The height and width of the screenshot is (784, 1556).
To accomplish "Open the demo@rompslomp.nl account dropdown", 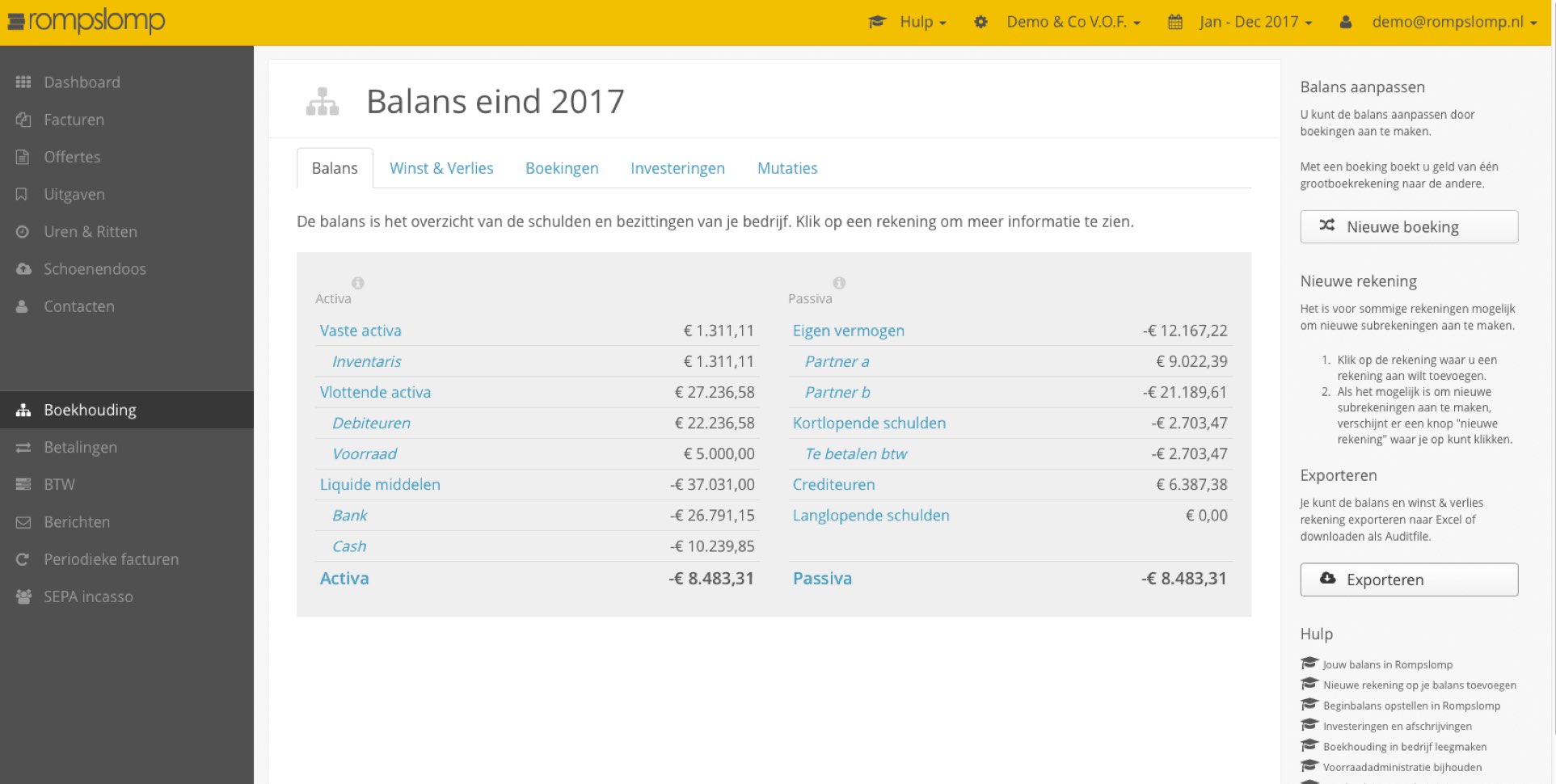I will [x=1454, y=22].
